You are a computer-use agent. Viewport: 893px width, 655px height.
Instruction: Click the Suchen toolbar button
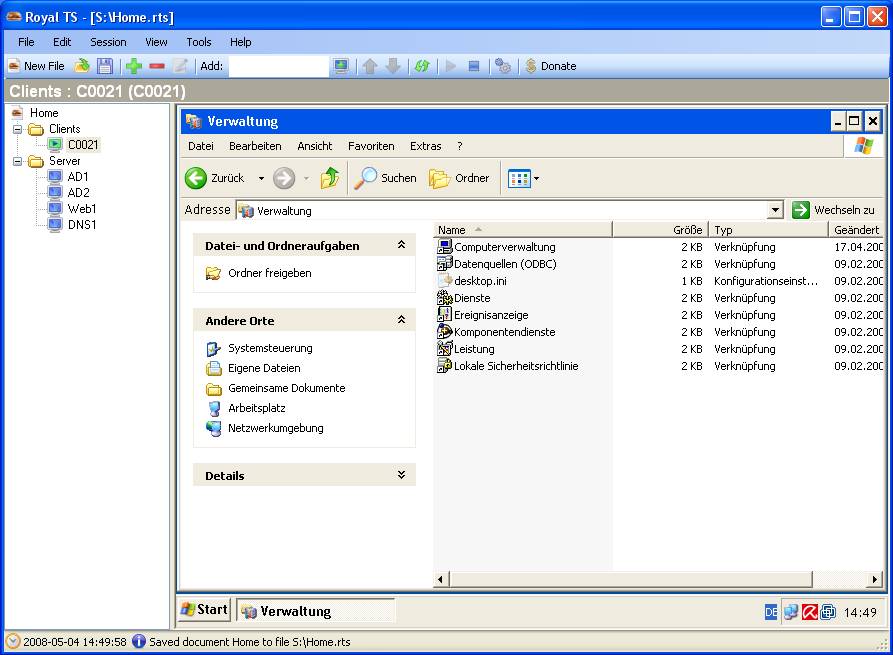(386, 178)
